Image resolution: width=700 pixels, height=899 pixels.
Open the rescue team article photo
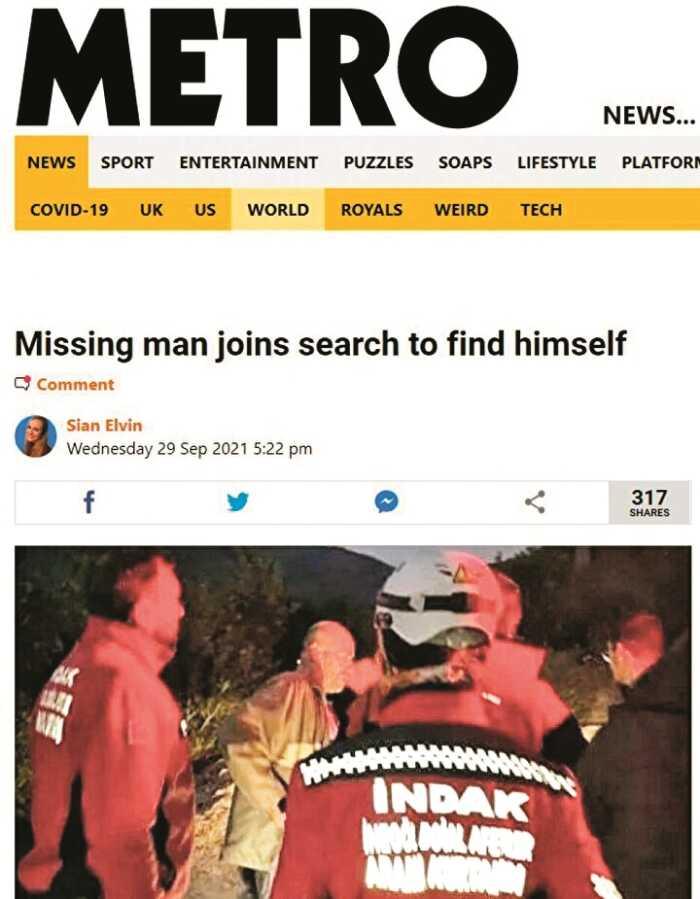pos(353,722)
